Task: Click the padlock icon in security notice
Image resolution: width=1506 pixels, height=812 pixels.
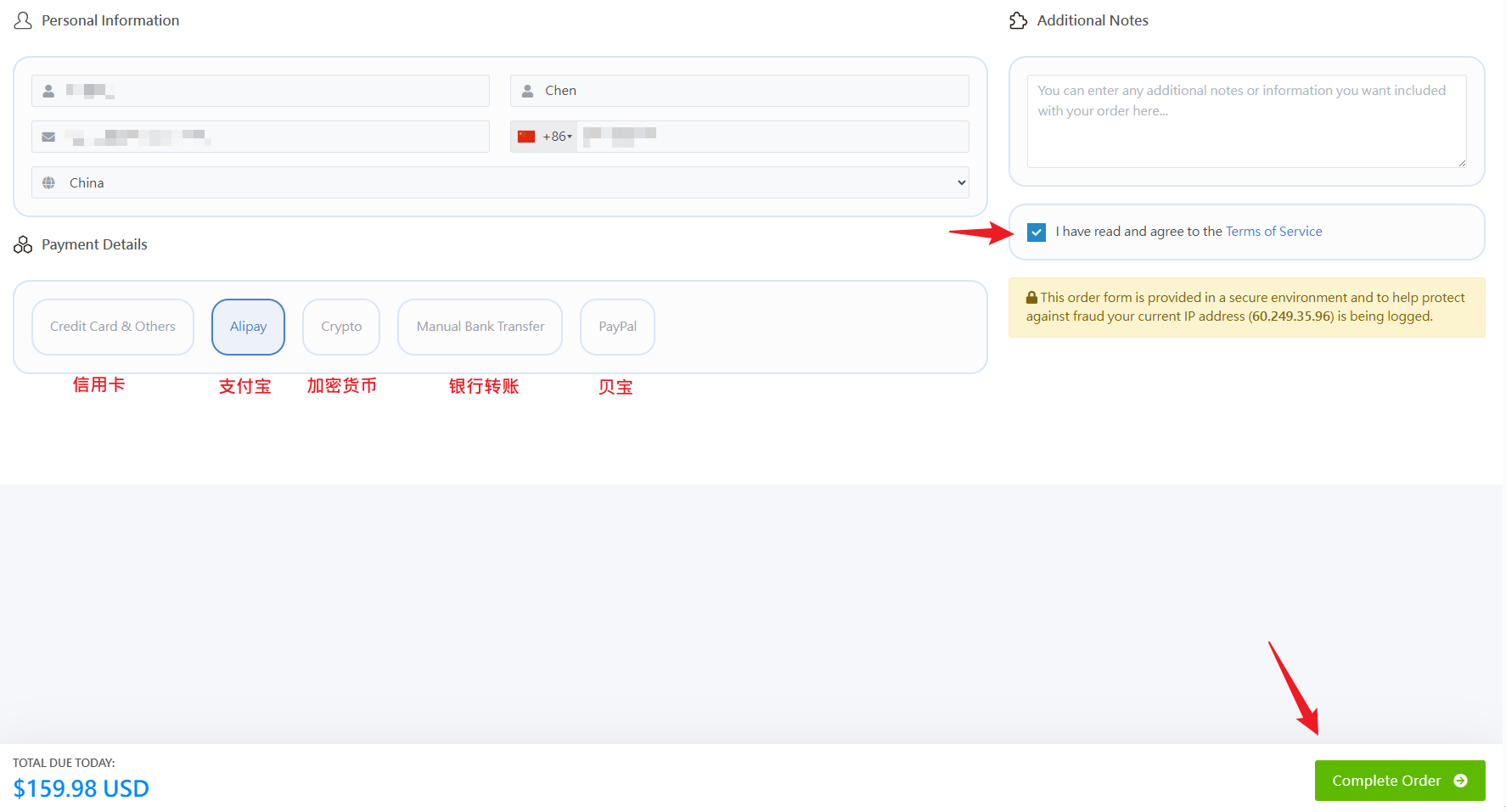Action: [x=1031, y=298]
